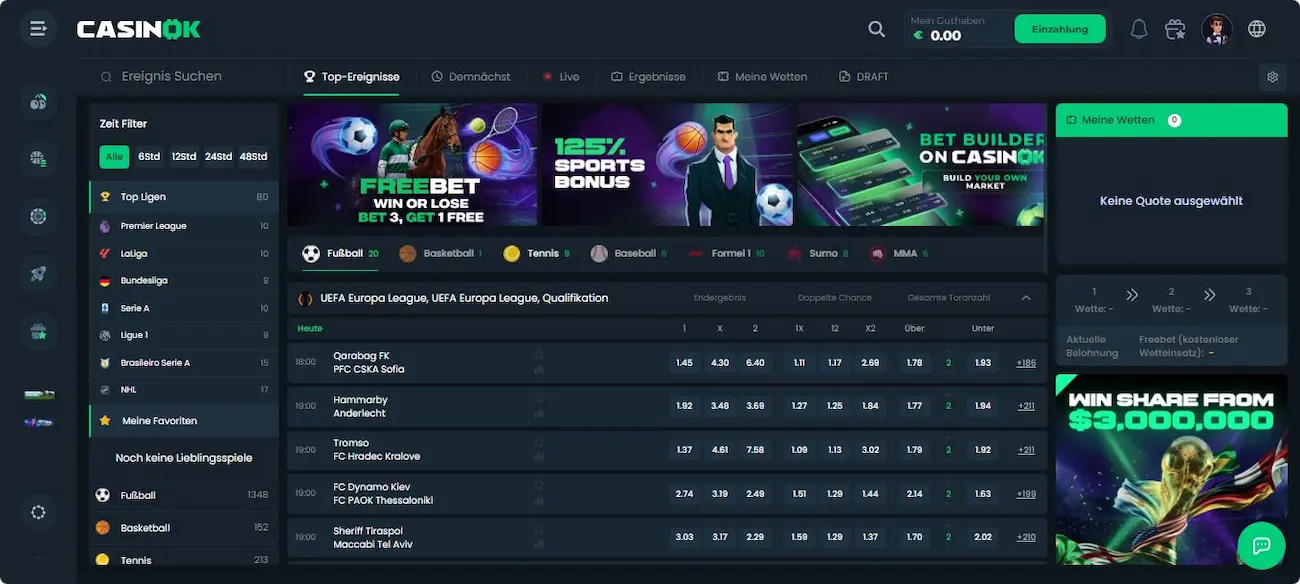1300x584 pixels.
Task: Open LaLiga in Top Ligen
Action: (x=183, y=254)
